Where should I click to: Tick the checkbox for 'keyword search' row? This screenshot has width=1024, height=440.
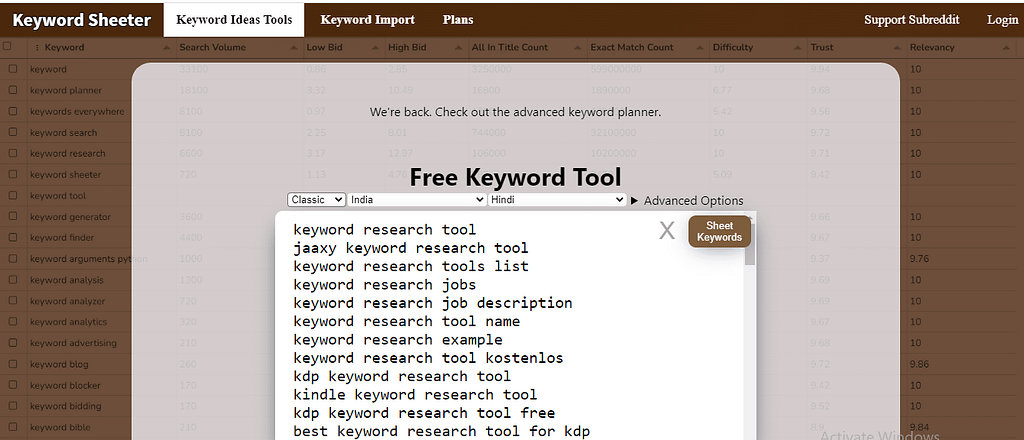click(13, 132)
